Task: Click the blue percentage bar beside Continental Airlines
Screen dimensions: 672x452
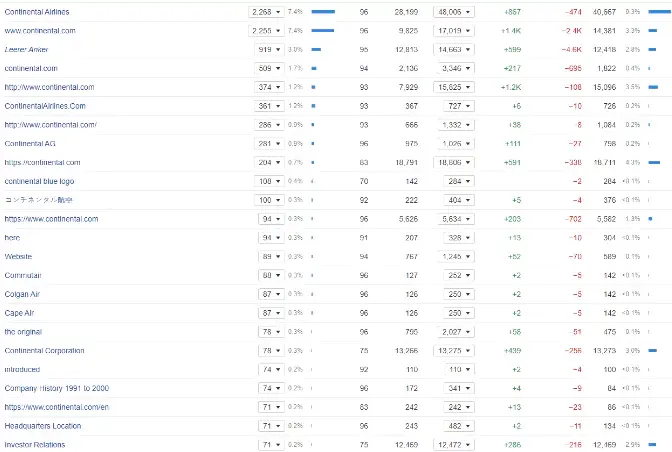Action: tap(323, 12)
